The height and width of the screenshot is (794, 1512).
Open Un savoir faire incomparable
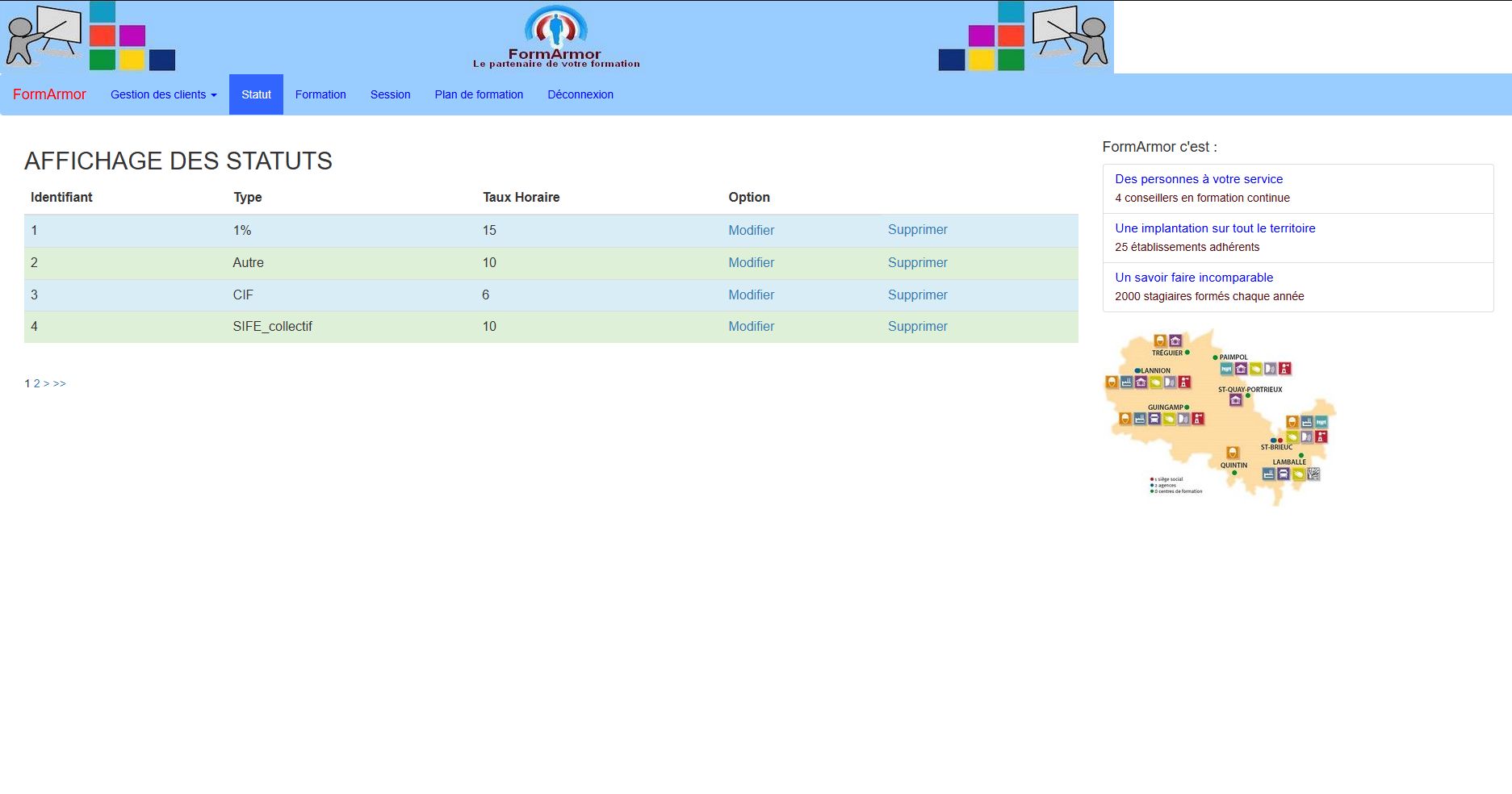(x=1194, y=278)
